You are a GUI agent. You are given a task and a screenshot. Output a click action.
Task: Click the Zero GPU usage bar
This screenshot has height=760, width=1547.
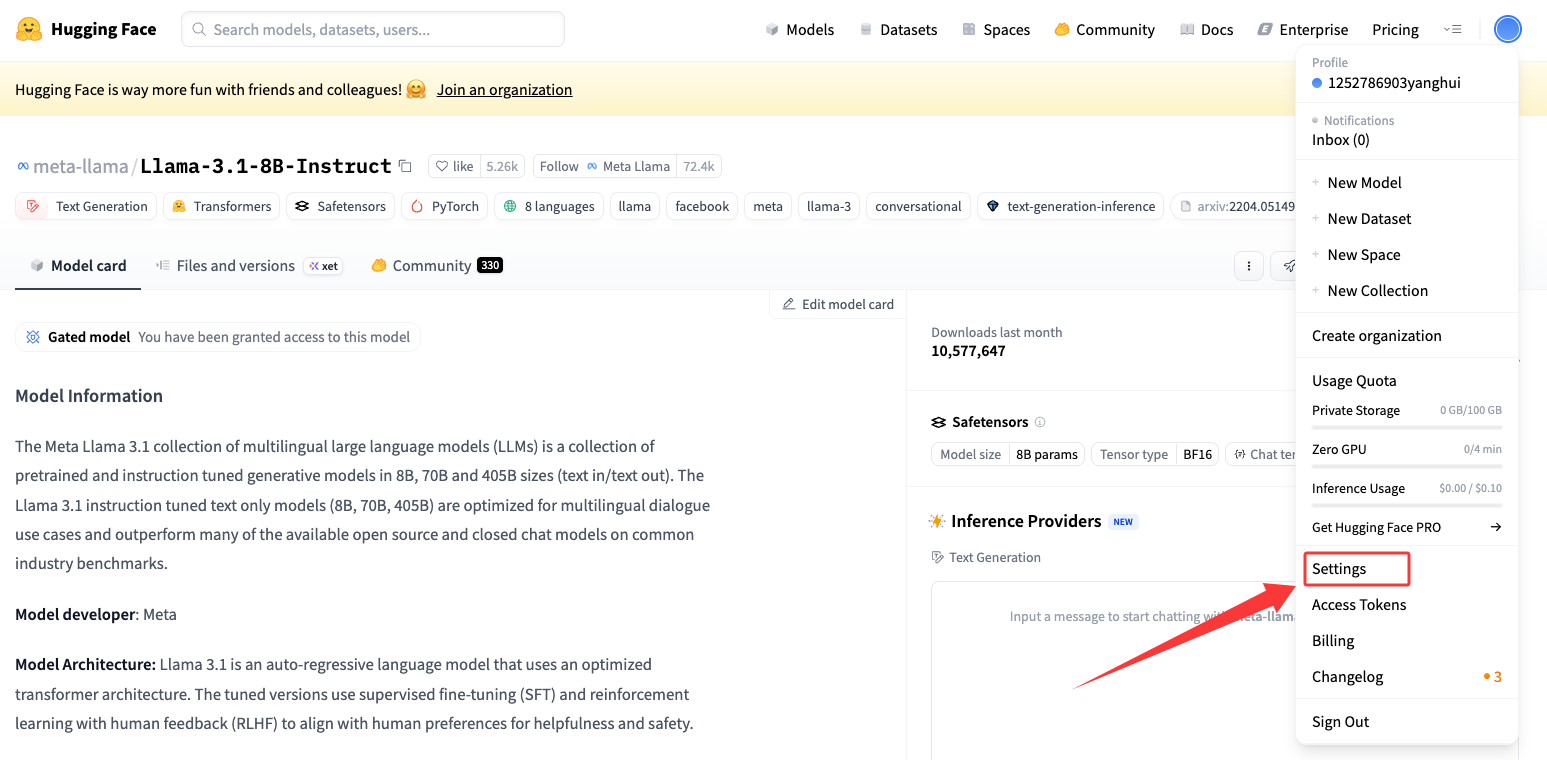1407,466
